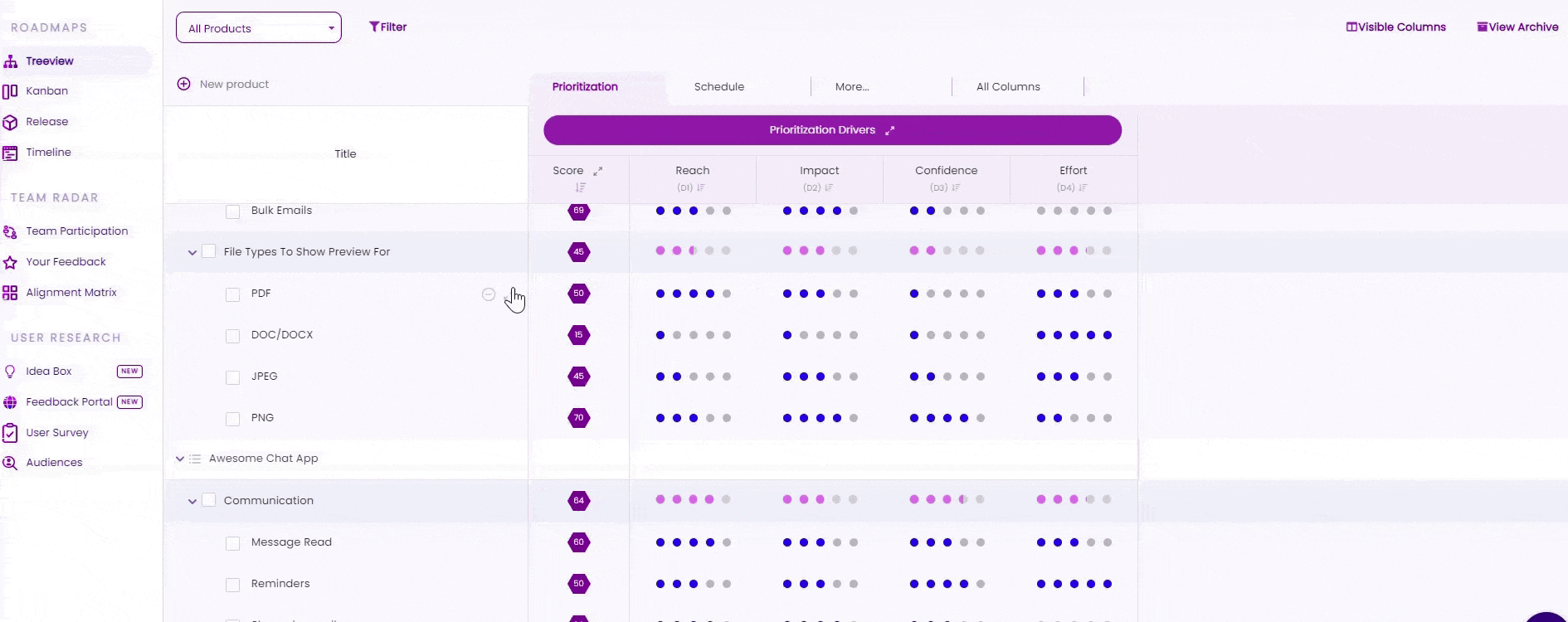Sort by Score column icon
This screenshot has width=1568, height=622.
point(580,187)
